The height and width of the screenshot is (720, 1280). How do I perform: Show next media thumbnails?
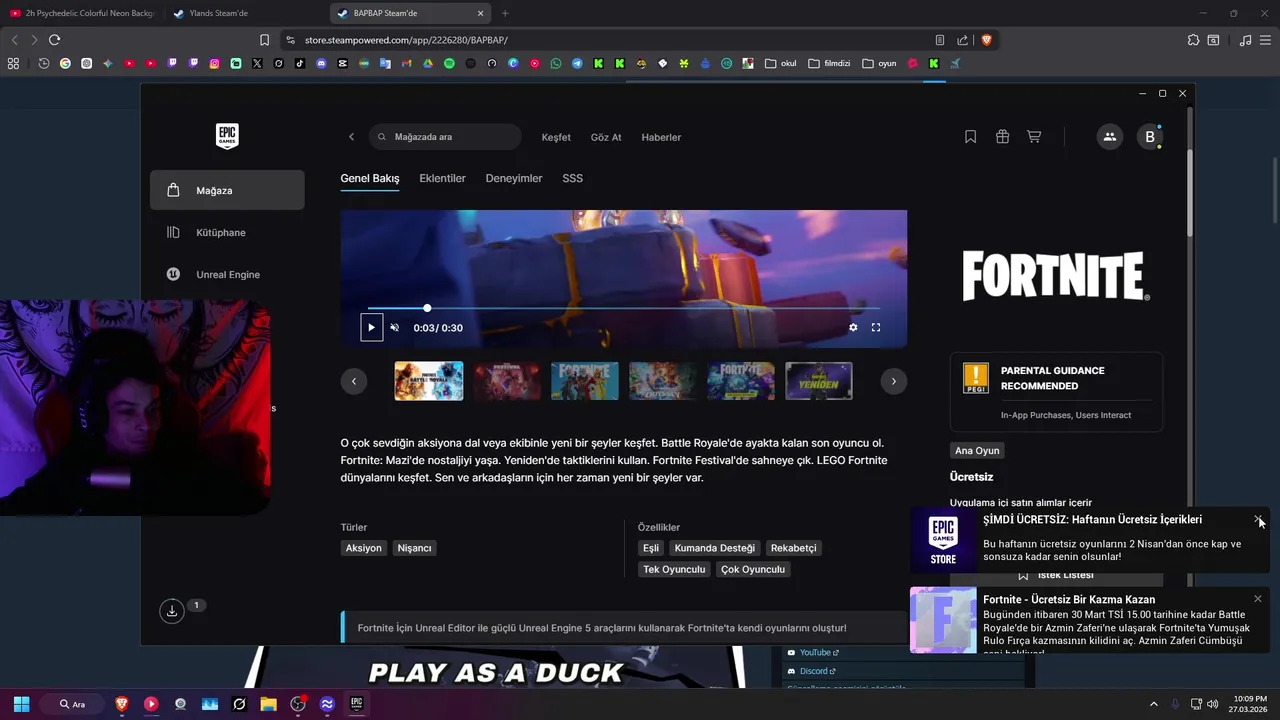tap(893, 381)
